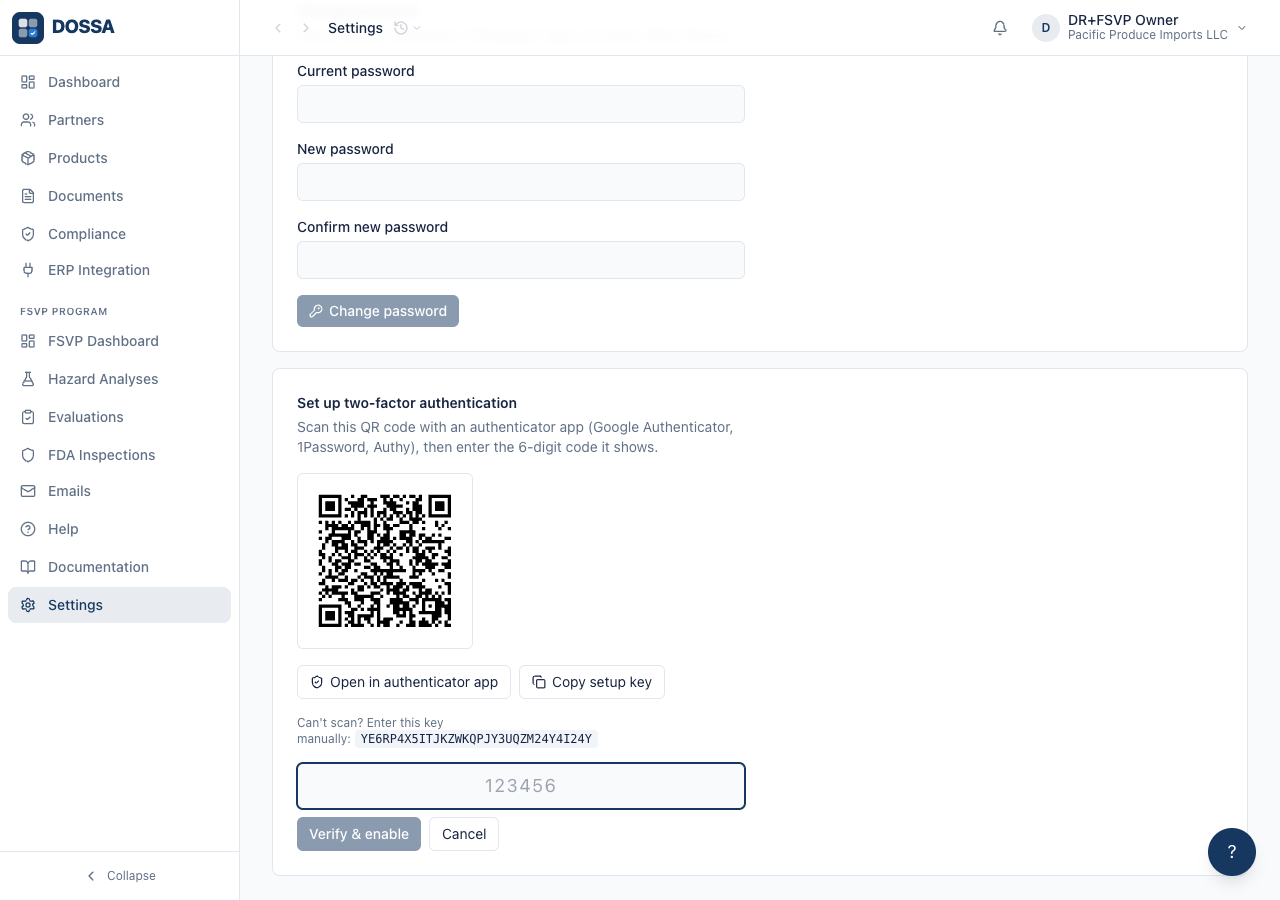Click the Help question-circle icon in sidebar

click(28, 529)
